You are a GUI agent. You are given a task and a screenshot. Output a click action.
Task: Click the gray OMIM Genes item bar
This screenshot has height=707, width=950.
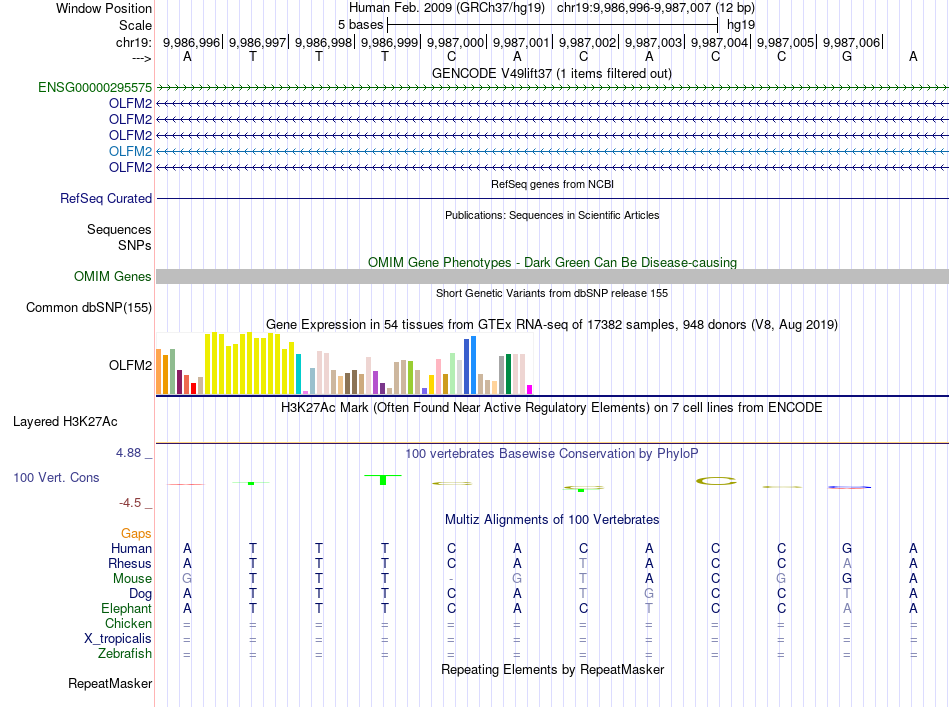[552, 277]
